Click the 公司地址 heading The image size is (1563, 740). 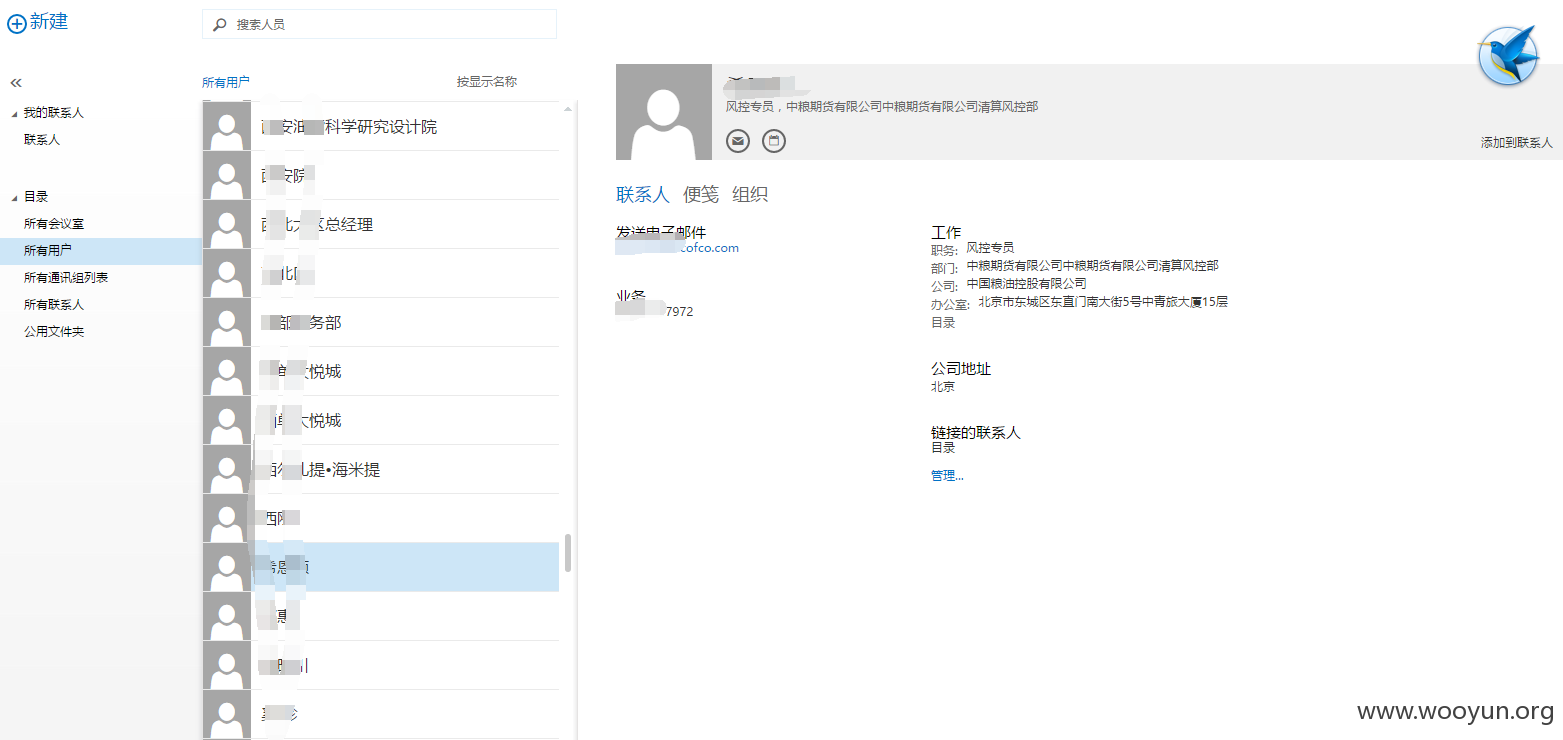(961, 369)
